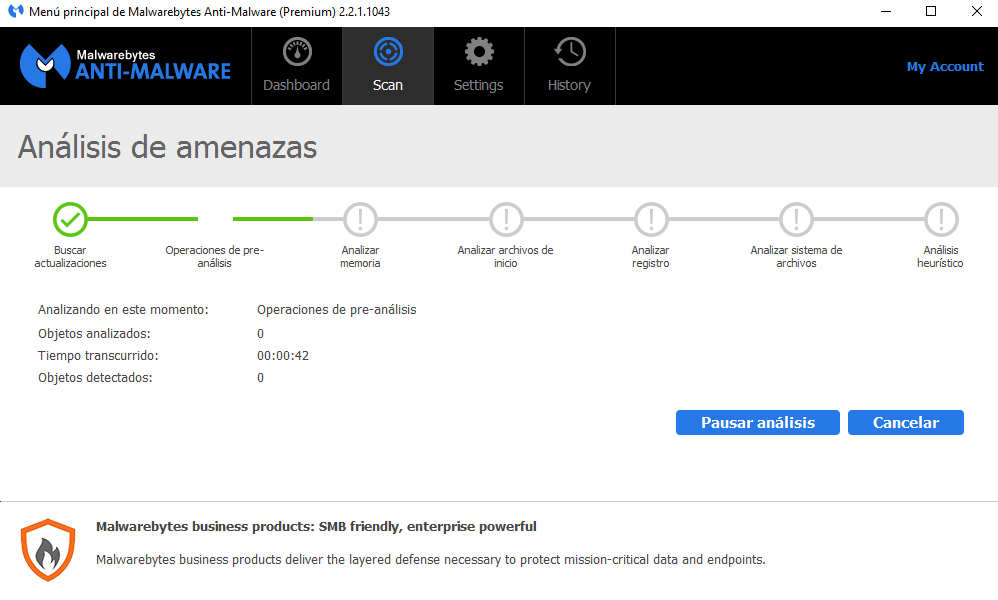The image size is (998, 600).
Task: Click the Malwarebytes Anti-Malware logo
Action: pyautogui.click(x=125, y=66)
